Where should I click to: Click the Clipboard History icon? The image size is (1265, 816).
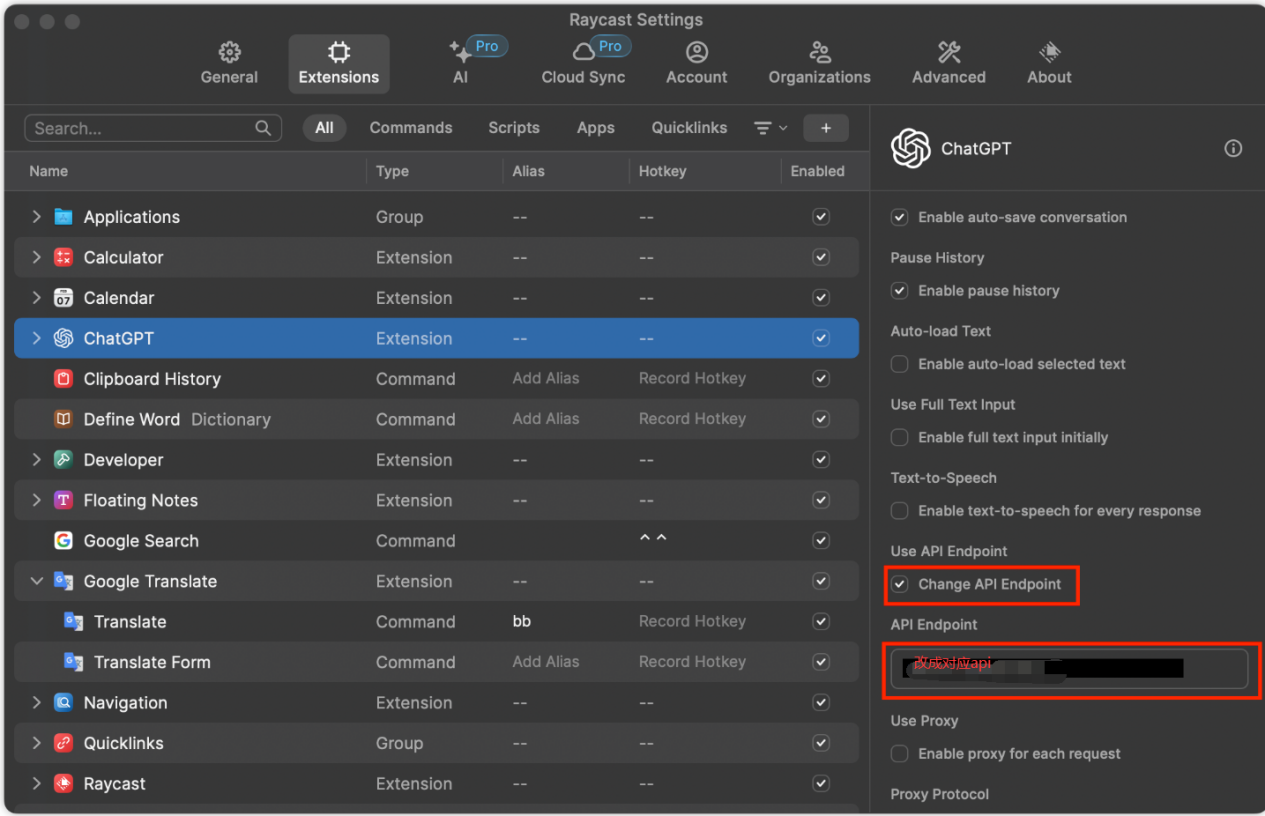[x=64, y=379]
